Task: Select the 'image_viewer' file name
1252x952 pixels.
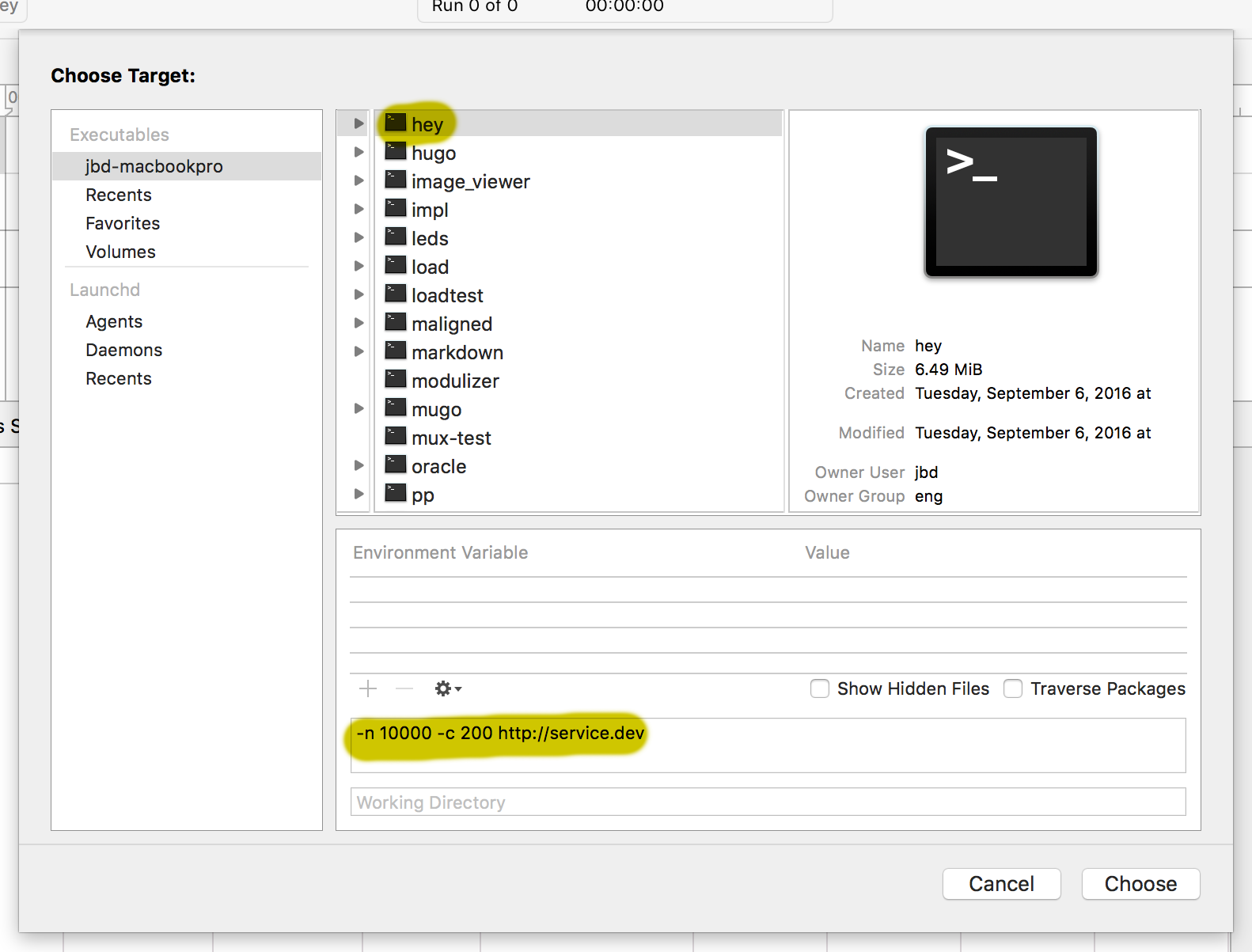Action: [471, 181]
